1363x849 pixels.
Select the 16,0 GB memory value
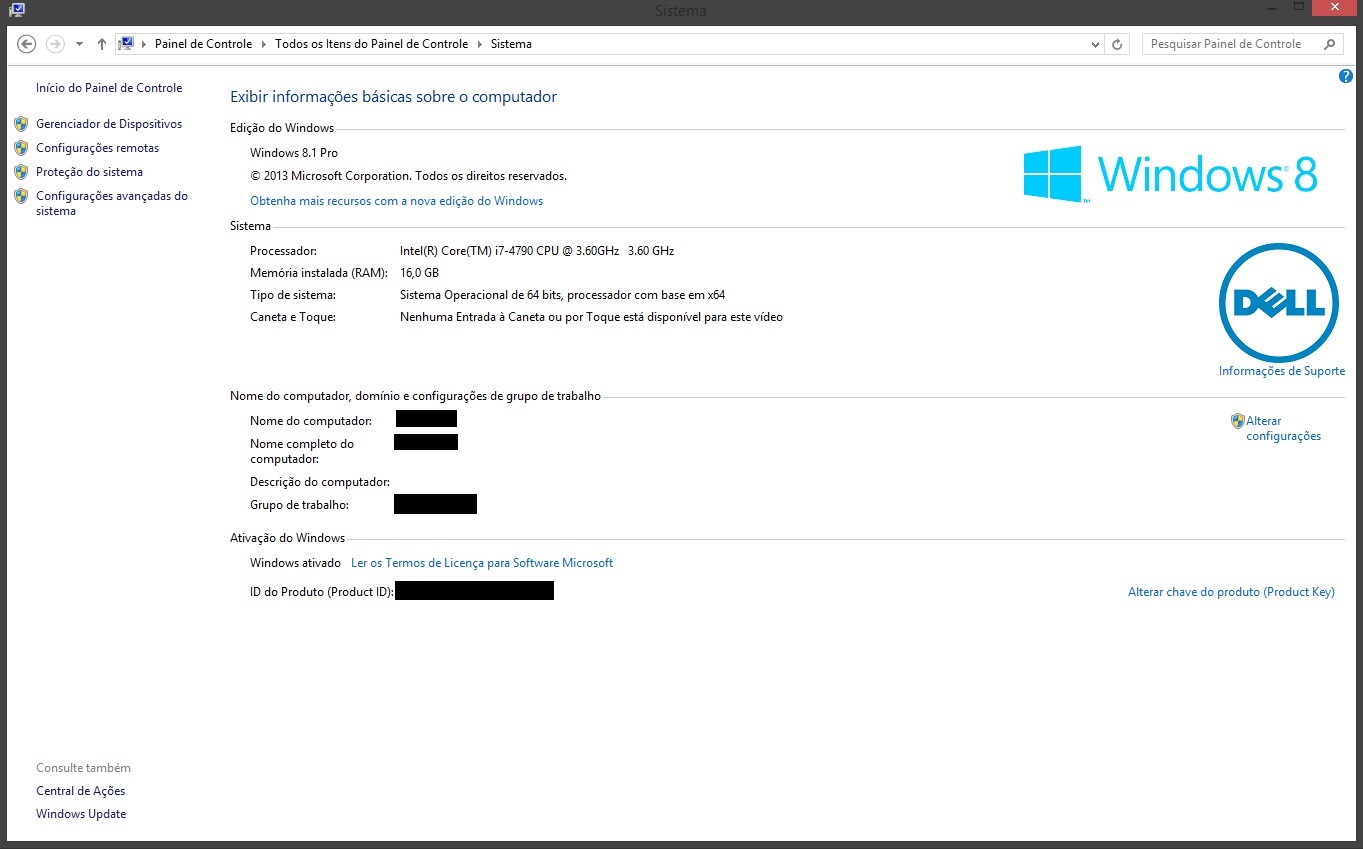click(x=419, y=273)
